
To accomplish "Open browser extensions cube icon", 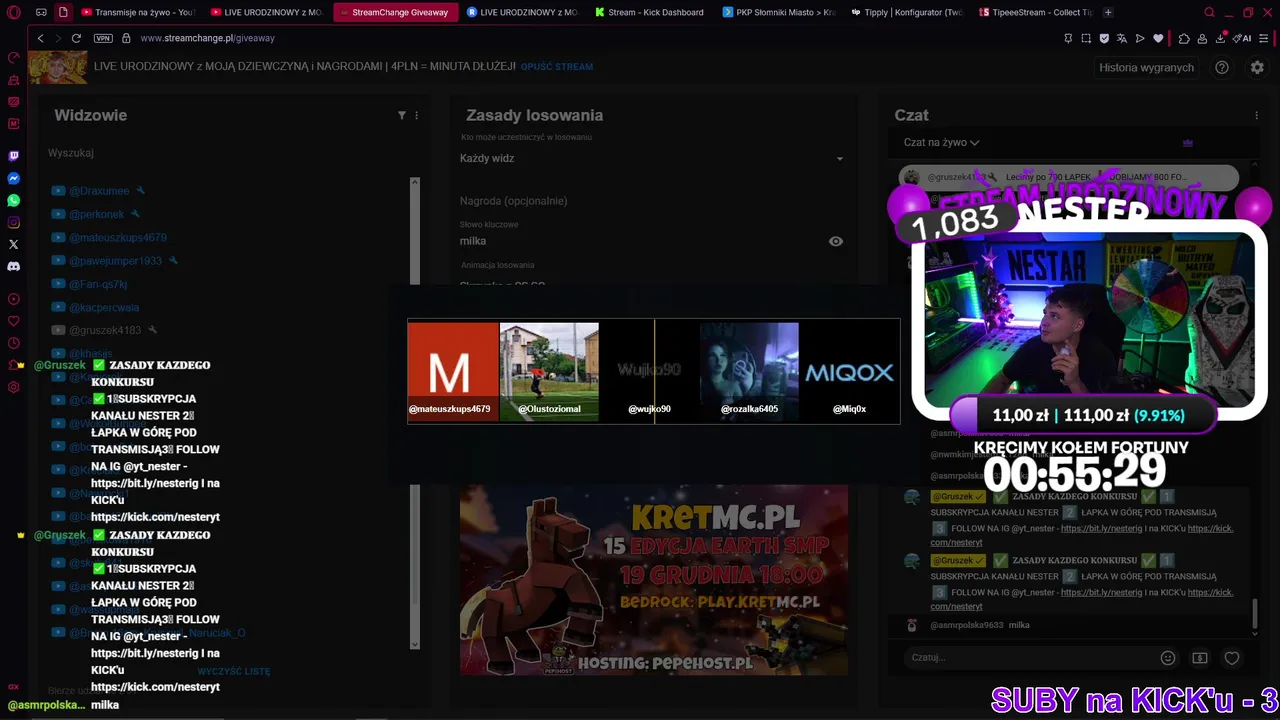I will click(x=1184, y=38).
